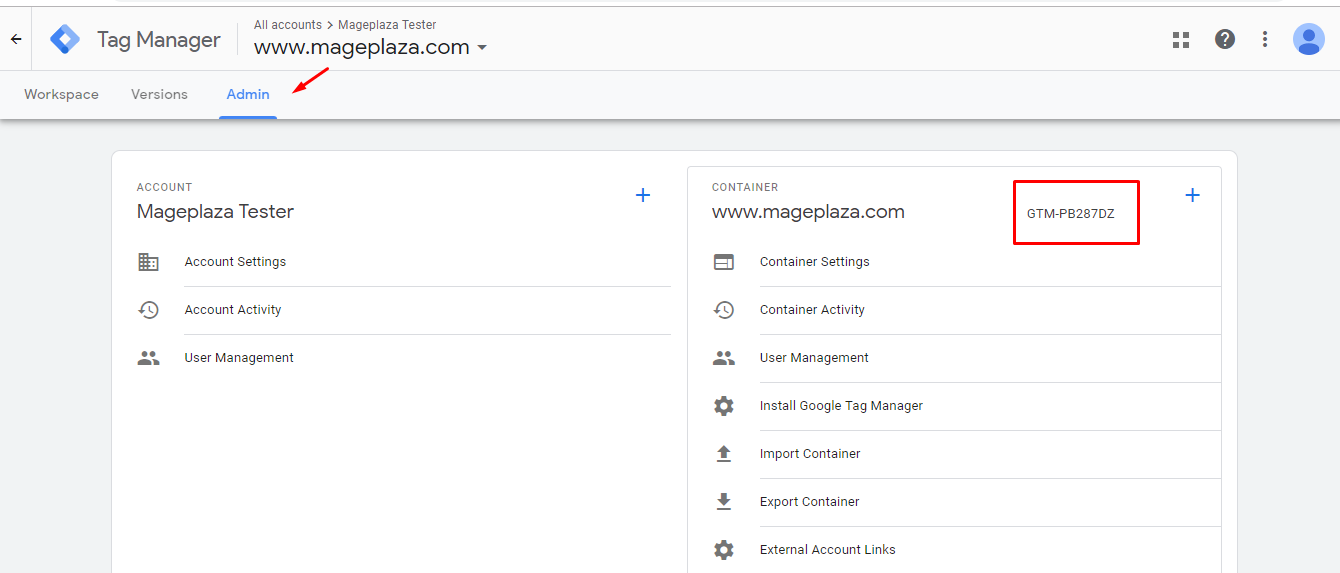
Task: Click the account User Management people icon
Action: pyautogui.click(x=148, y=358)
